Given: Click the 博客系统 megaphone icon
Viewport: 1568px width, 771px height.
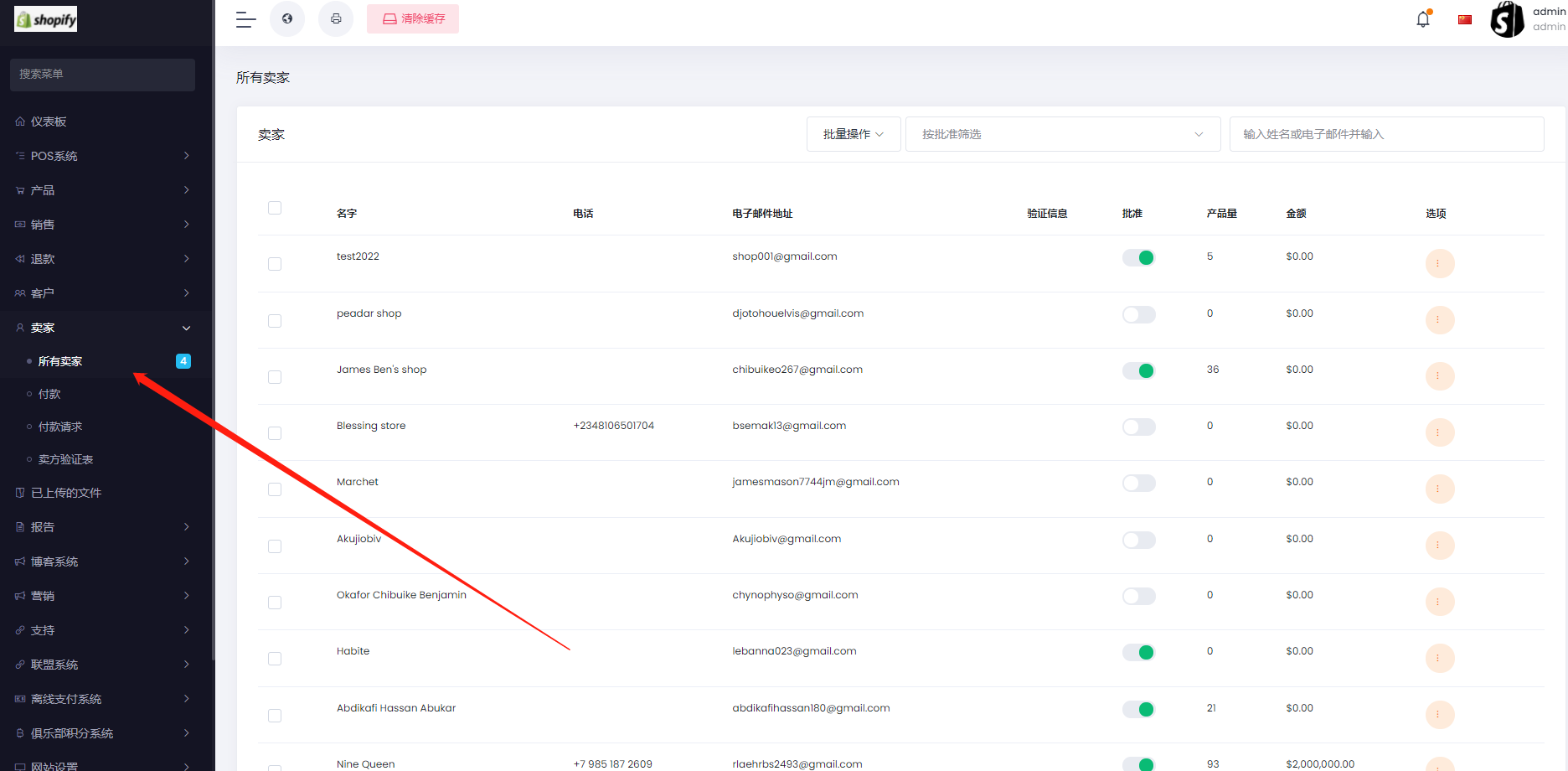Looking at the screenshot, I should coord(20,561).
